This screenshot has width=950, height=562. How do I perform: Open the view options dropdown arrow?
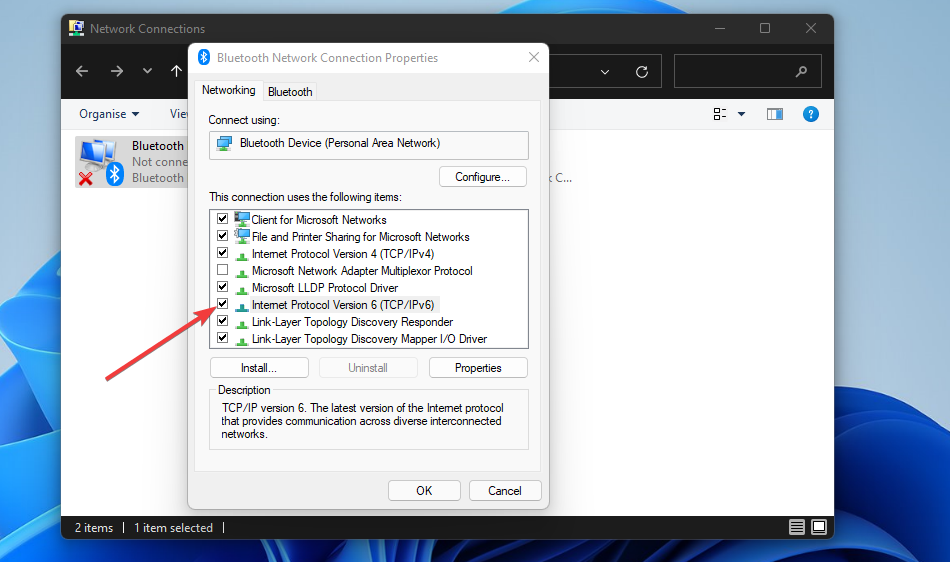(741, 114)
